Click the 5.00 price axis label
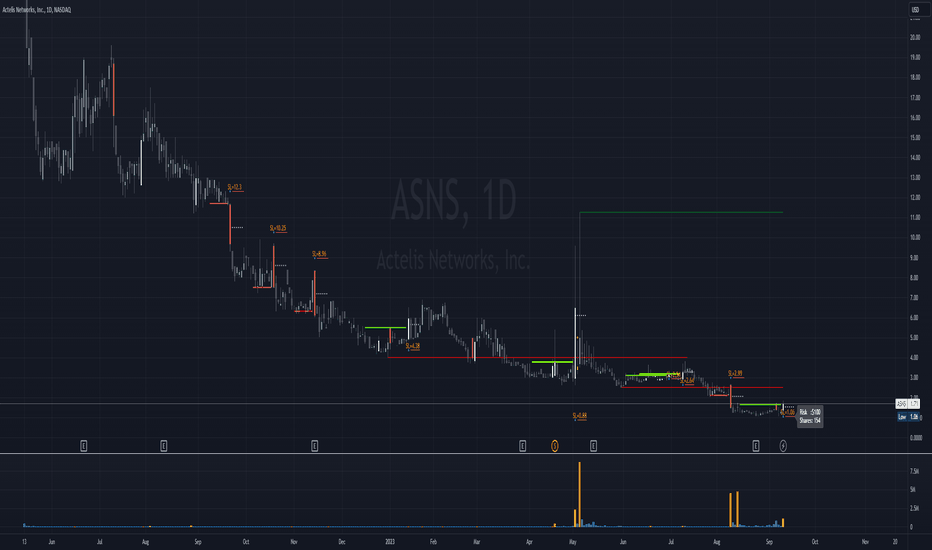Viewport: 932px width, 550px height. click(x=915, y=338)
